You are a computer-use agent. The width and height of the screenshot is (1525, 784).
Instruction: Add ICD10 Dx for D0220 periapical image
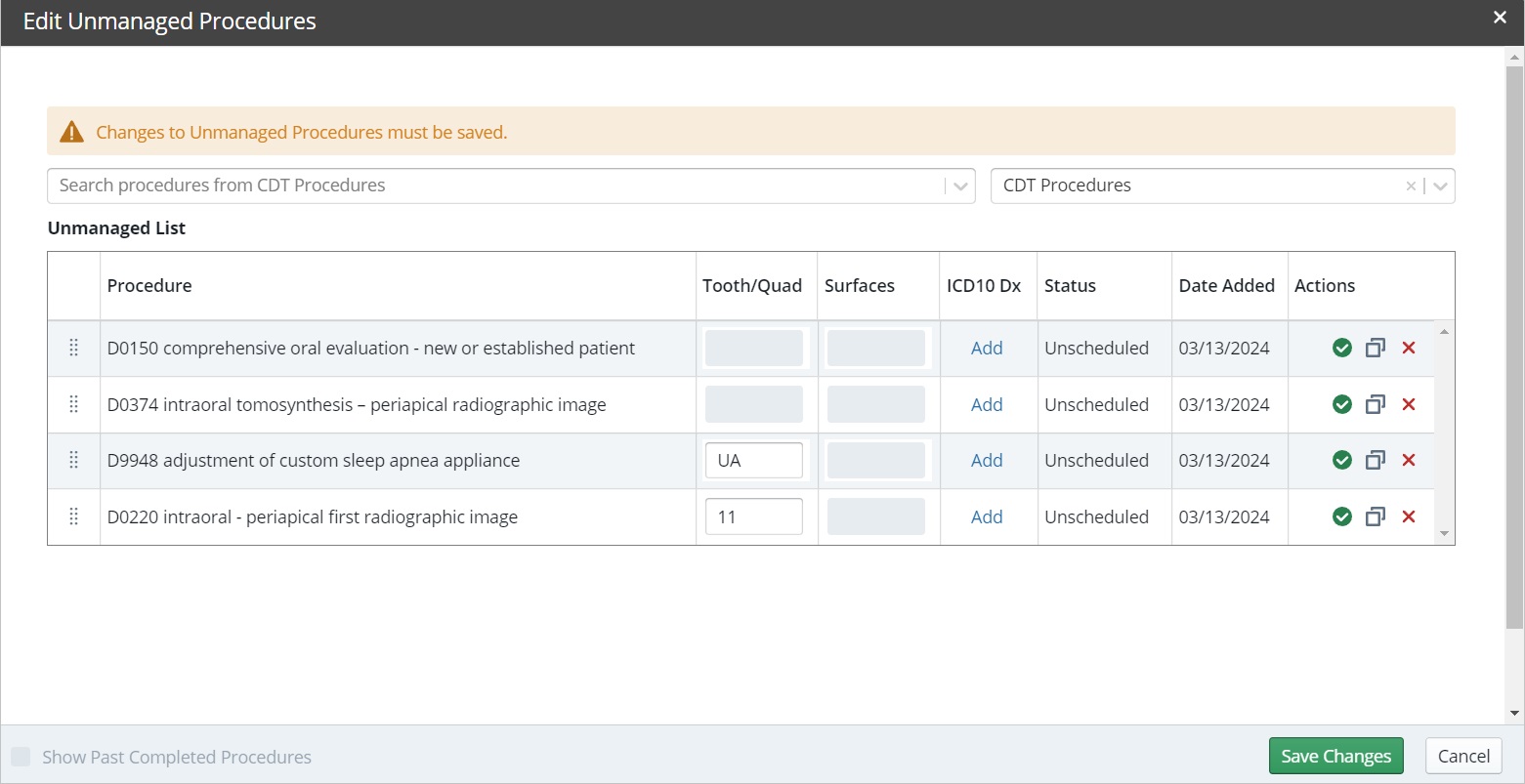pos(987,516)
